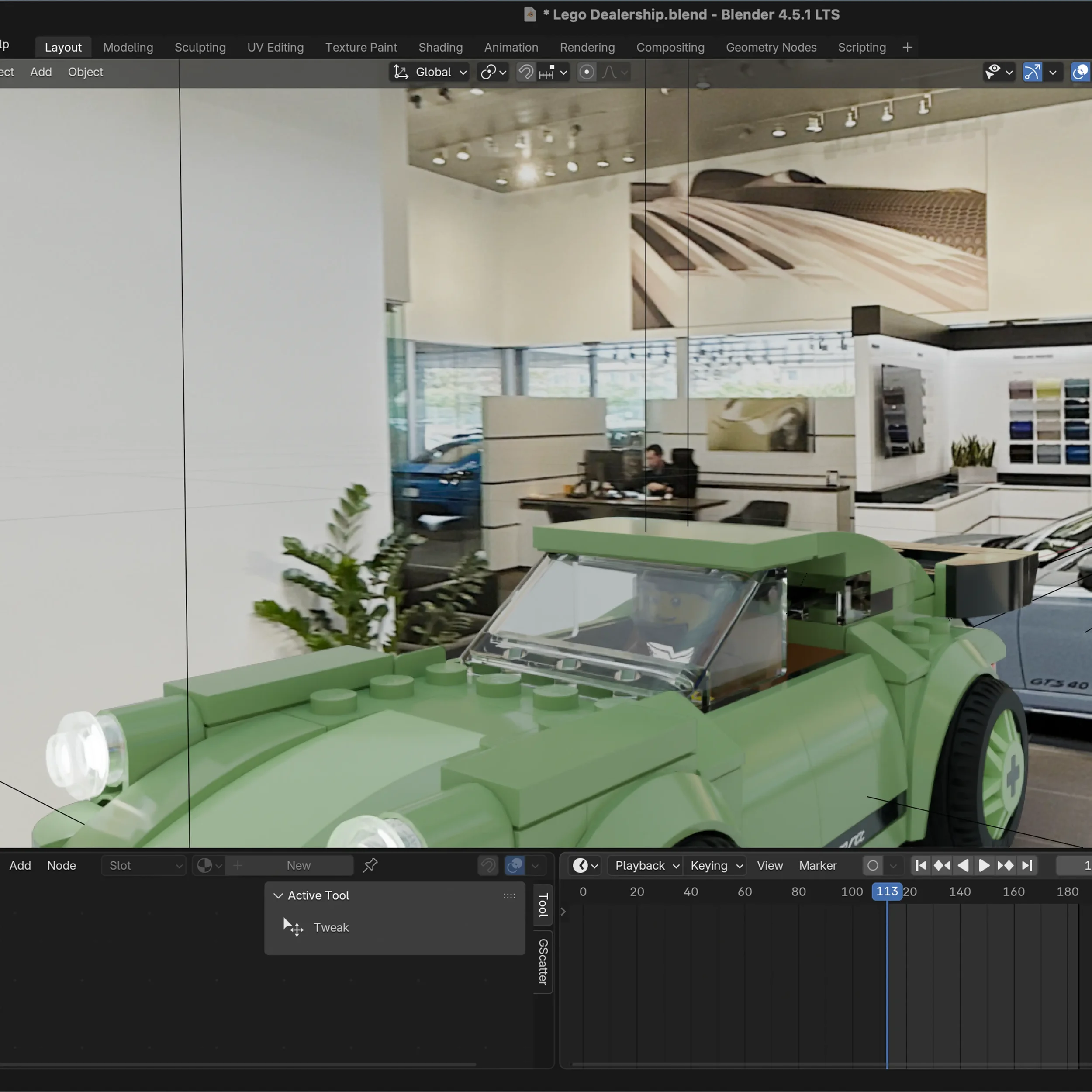
Task: Open the Geometry Nodes workspace tab
Action: 771,48
